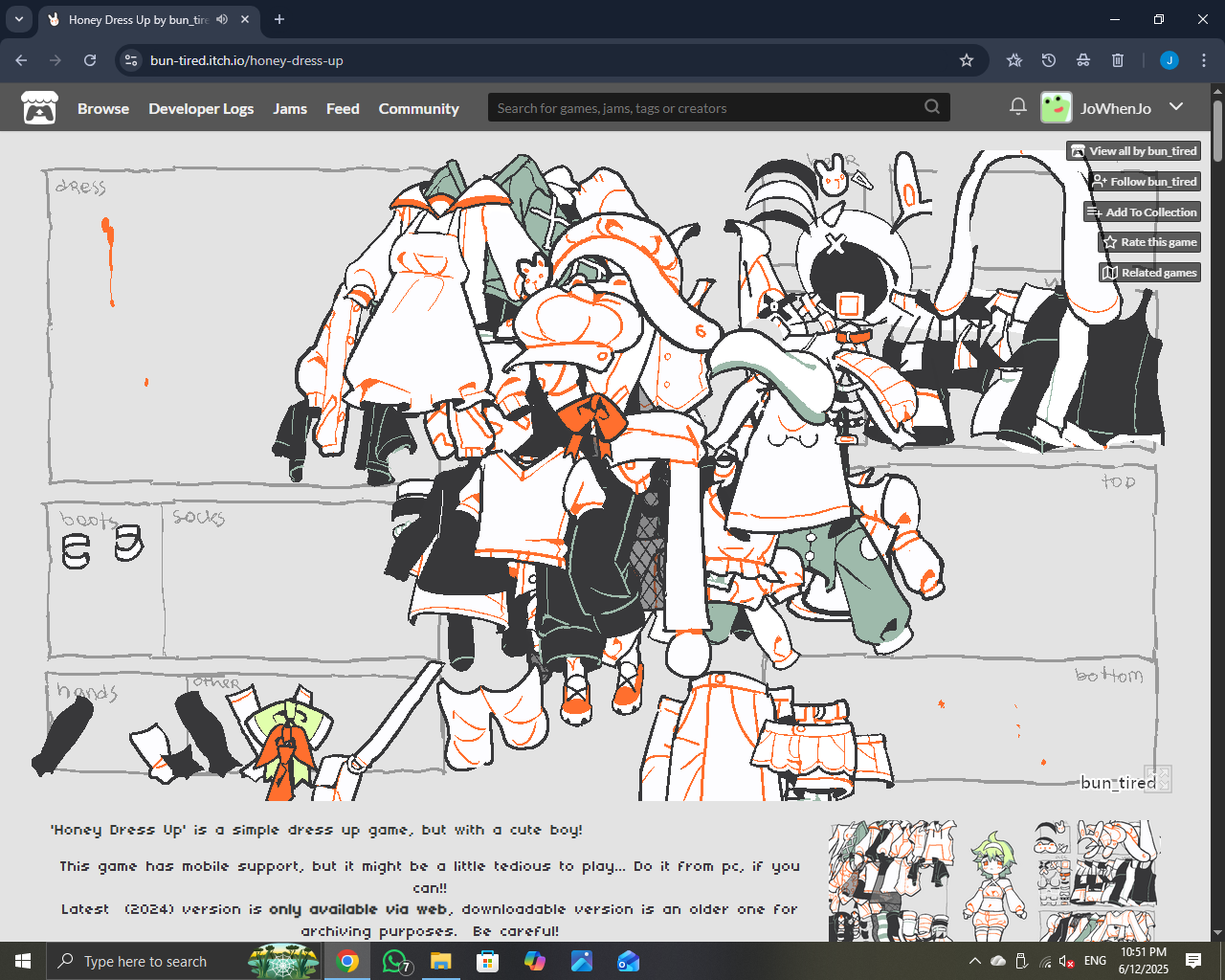The image size is (1225, 980).
Task: Open the notifications bell
Action: [1018, 107]
